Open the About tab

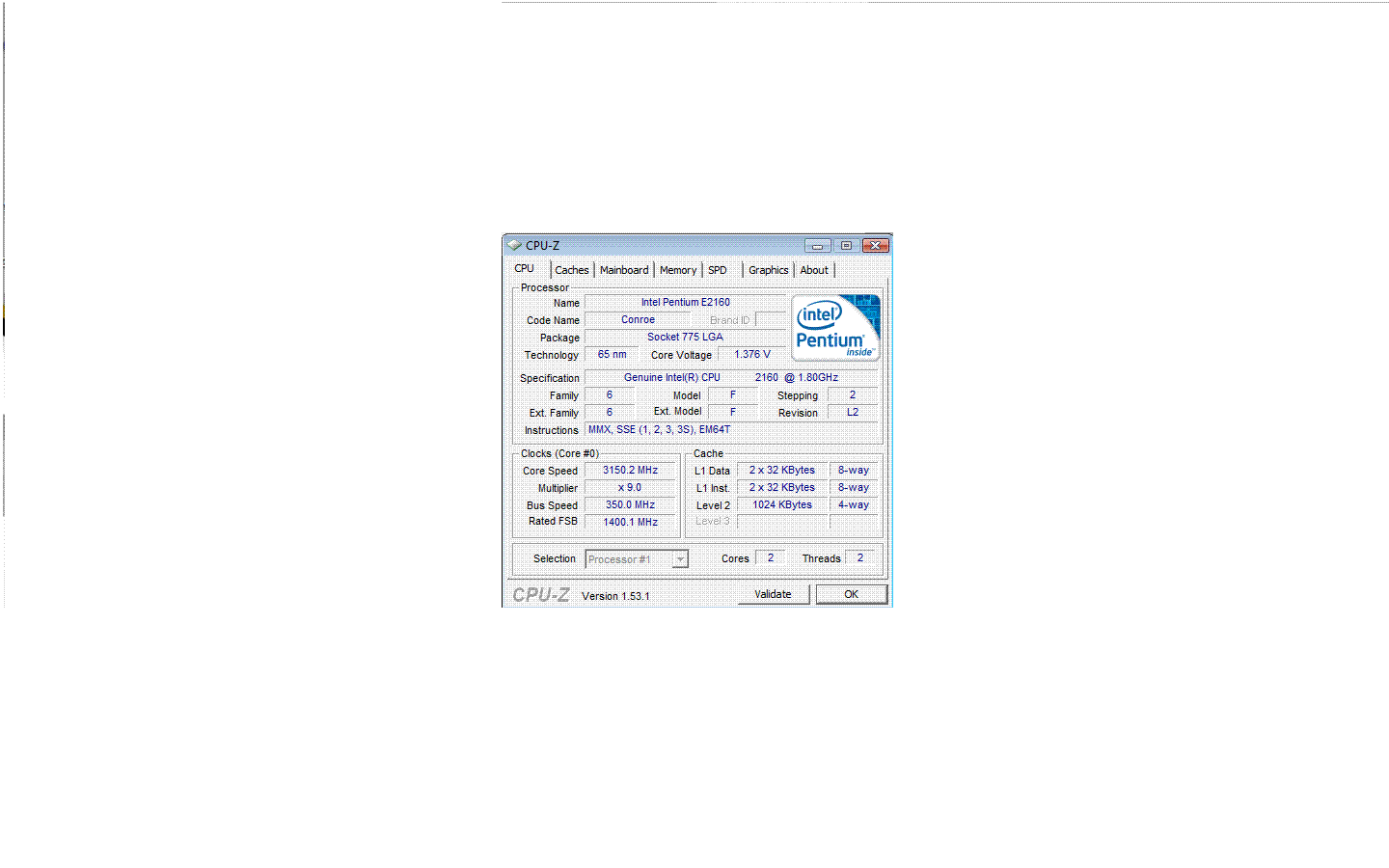tap(814, 270)
